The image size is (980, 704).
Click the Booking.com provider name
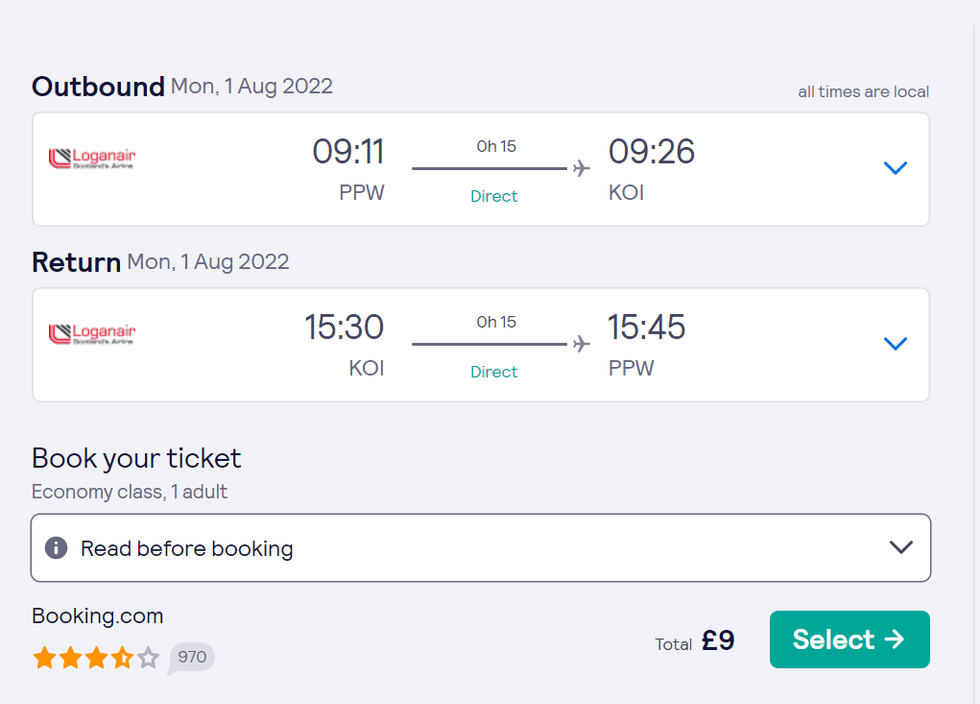pos(98,616)
